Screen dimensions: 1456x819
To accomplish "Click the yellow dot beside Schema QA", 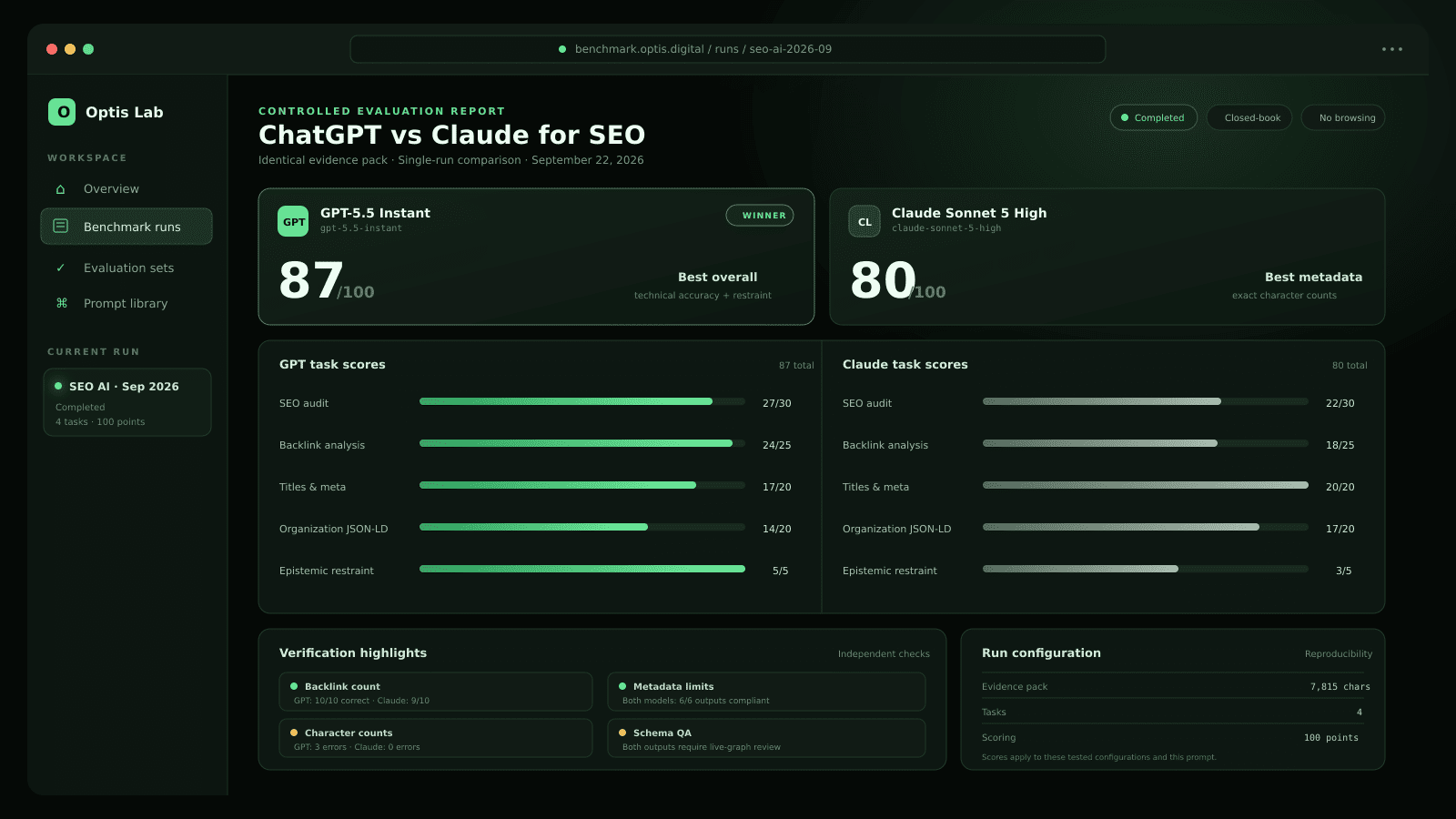I will point(622,733).
